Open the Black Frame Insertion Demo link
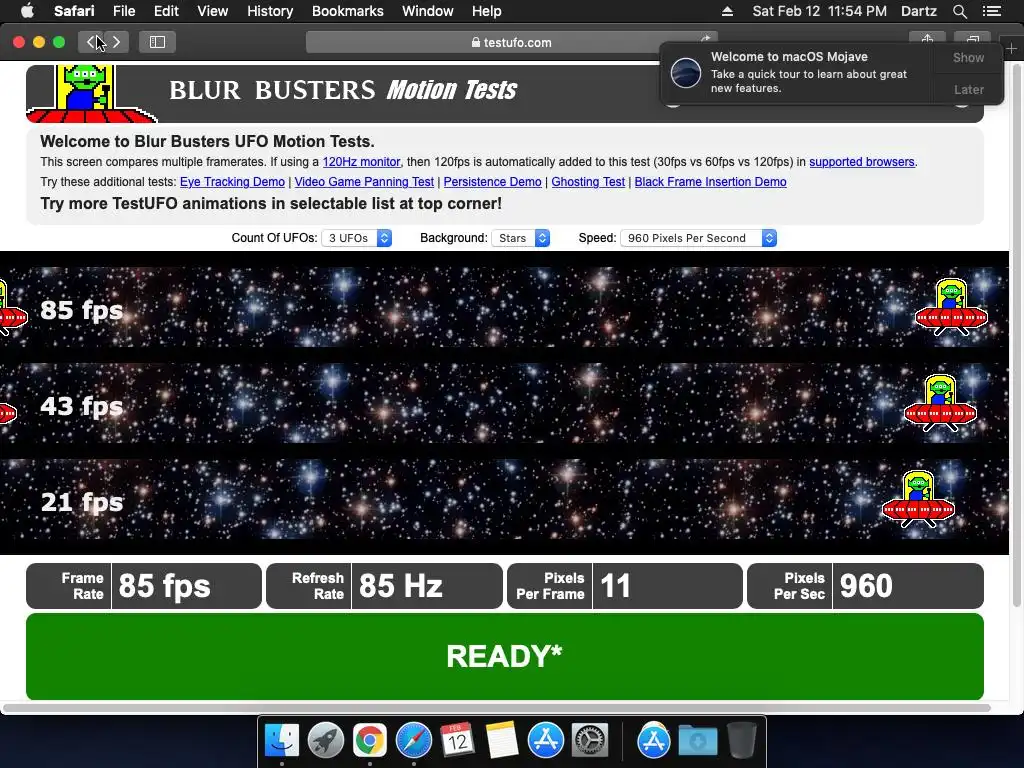Screen dimensions: 1024x768 (710, 182)
